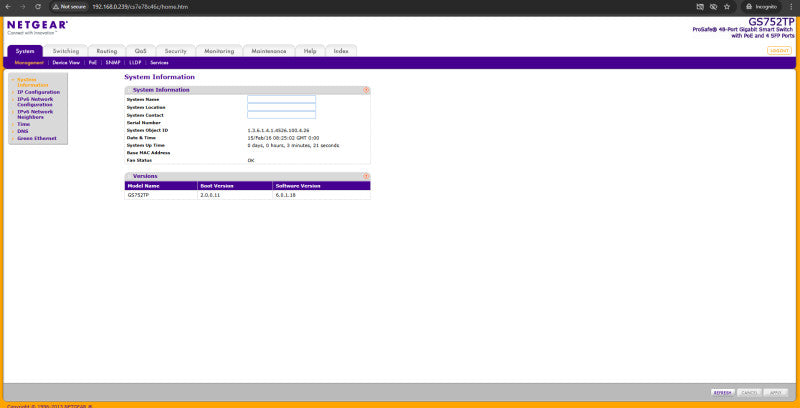Expand Time in the sidebar
This screenshot has width=800, height=408.
[x=23, y=124]
